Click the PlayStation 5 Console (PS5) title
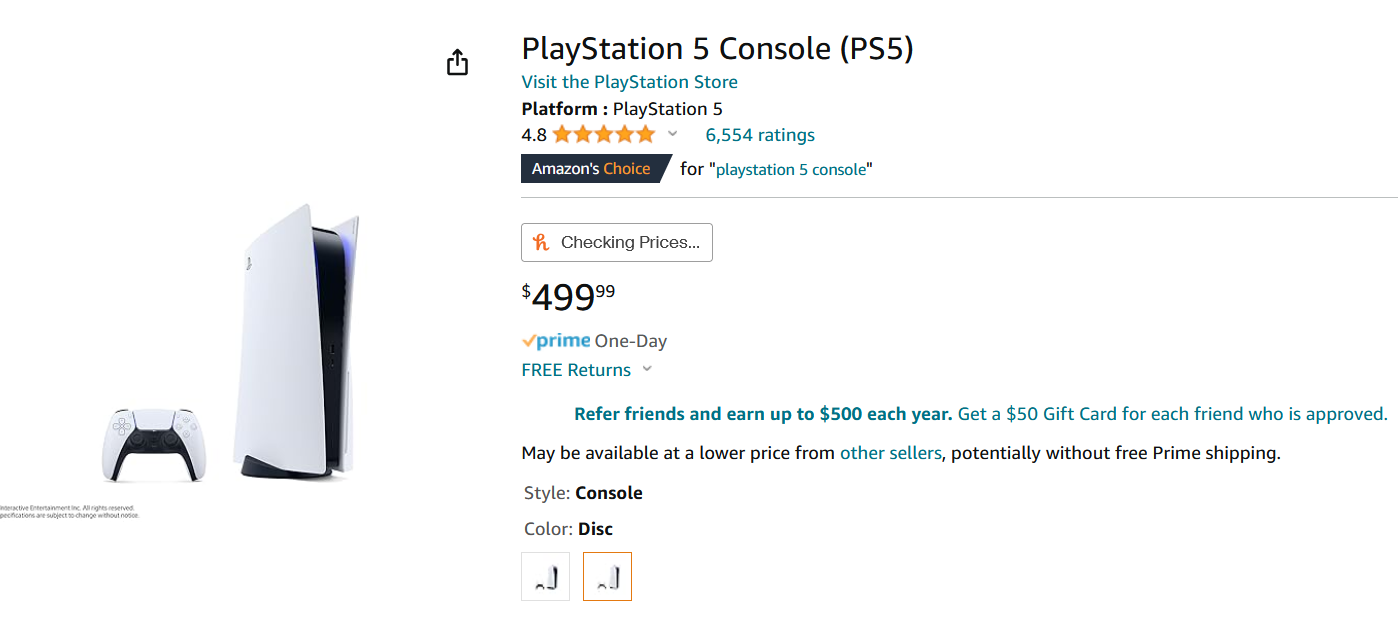This screenshot has height=629, width=1398. click(717, 48)
